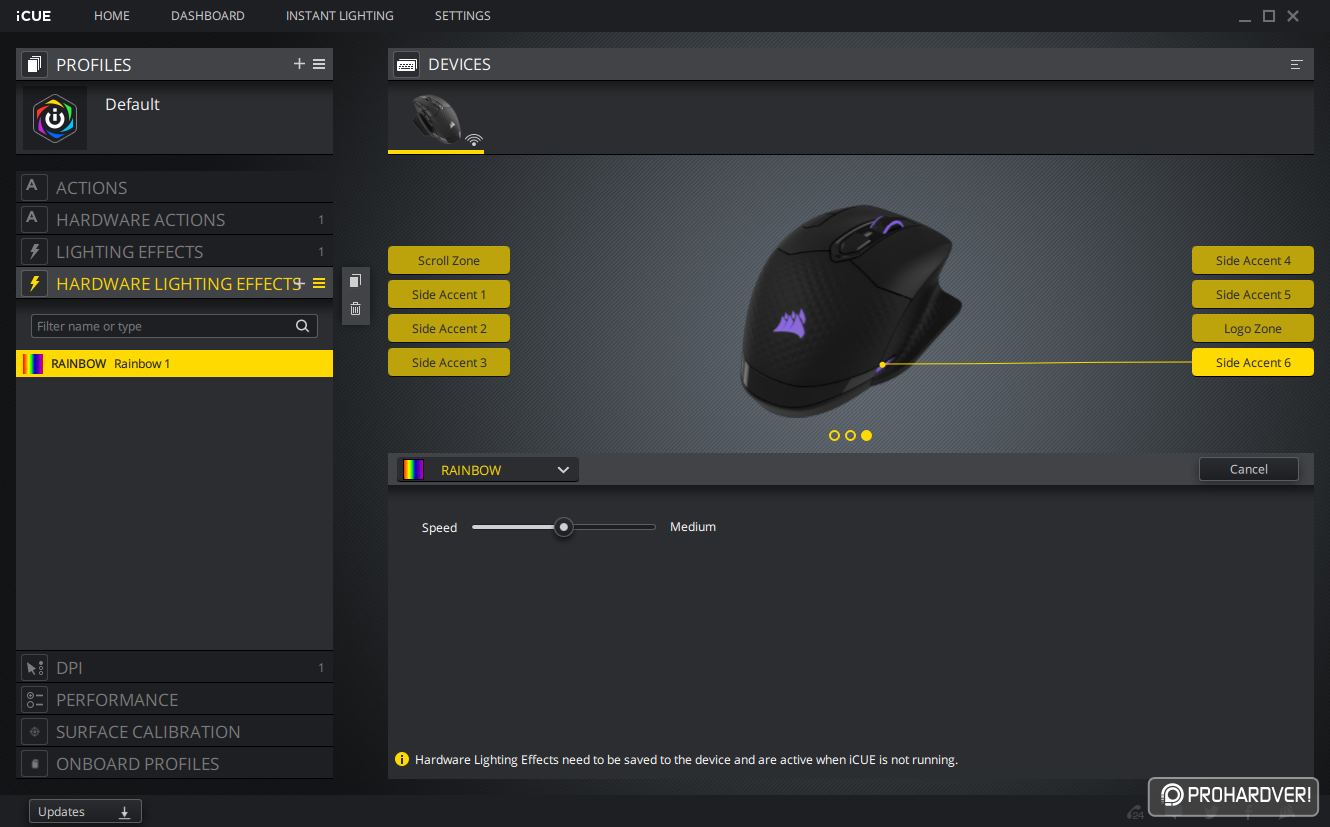Maximize the iCUE window
The image size is (1330, 827).
pyautogui.click(x=1269, y=16)
